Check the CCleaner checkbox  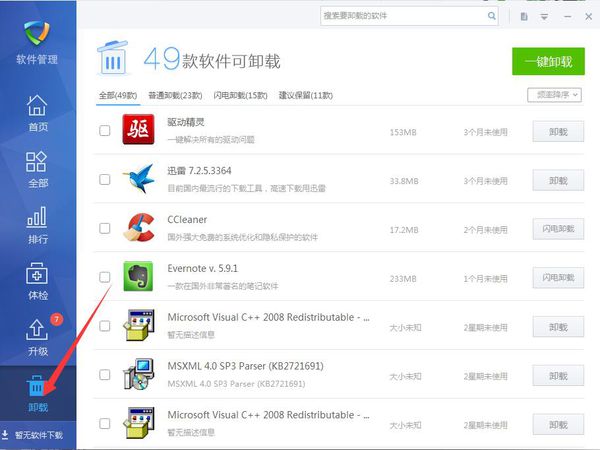[x=104, y=228]
